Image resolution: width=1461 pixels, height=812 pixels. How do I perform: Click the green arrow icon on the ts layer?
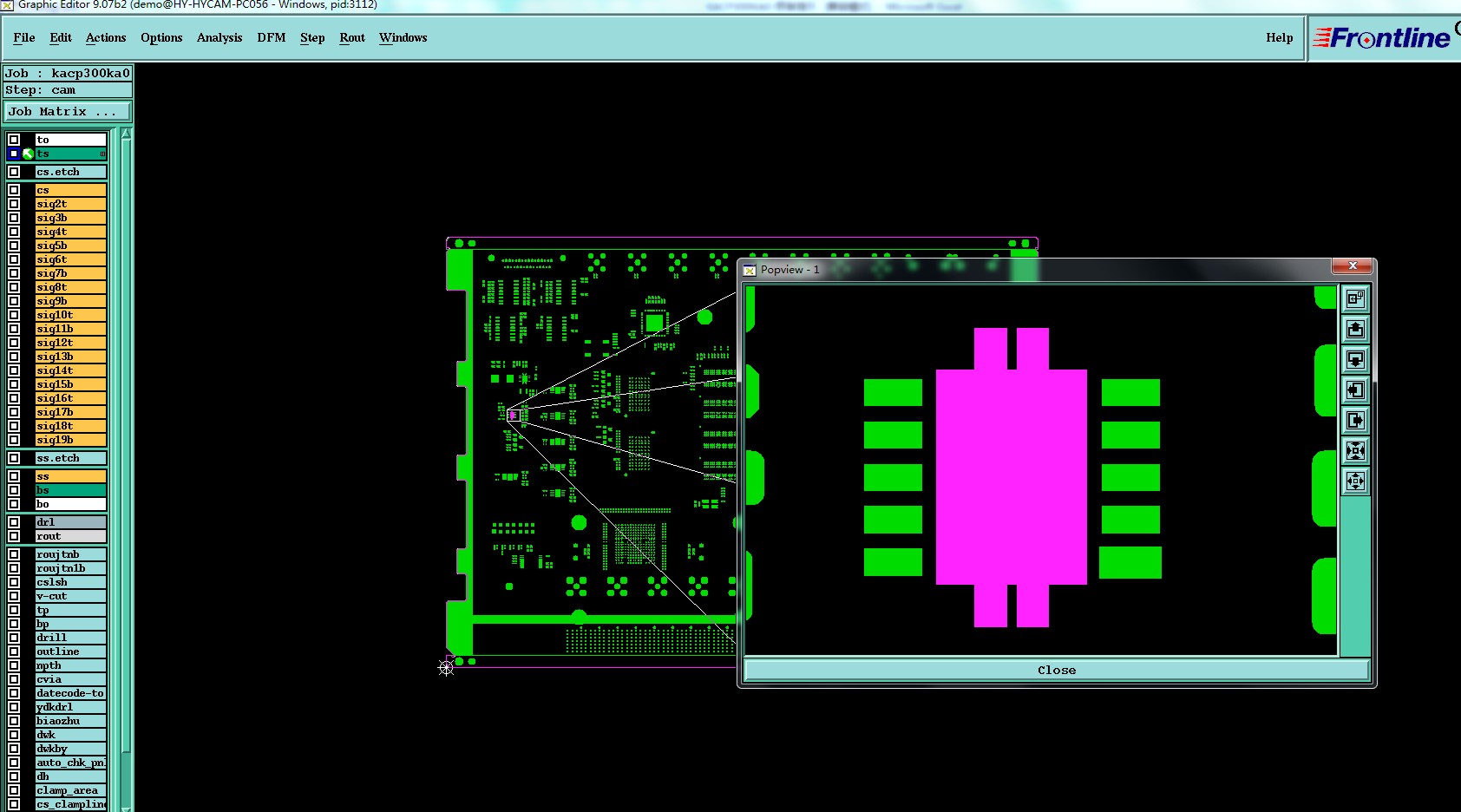coord(28,154)
